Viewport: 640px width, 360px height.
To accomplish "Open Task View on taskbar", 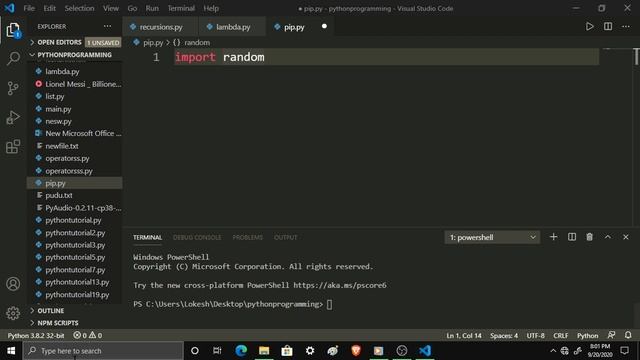I will (217, 351).
